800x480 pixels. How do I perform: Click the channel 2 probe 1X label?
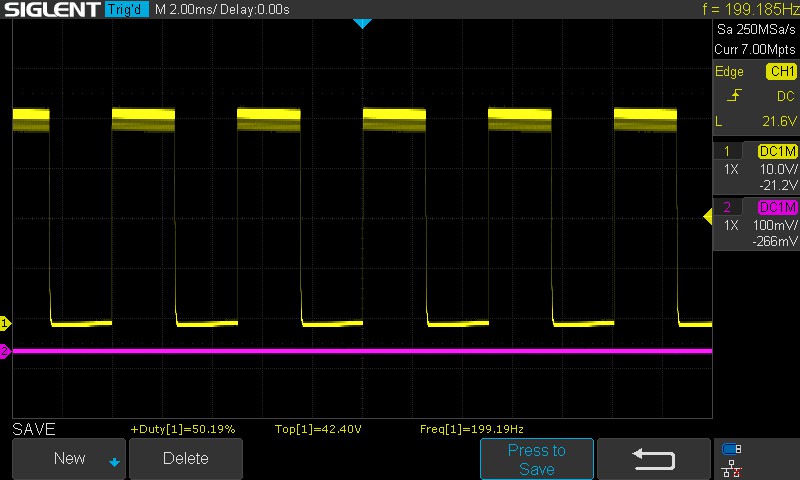click(x=731, y=225)
